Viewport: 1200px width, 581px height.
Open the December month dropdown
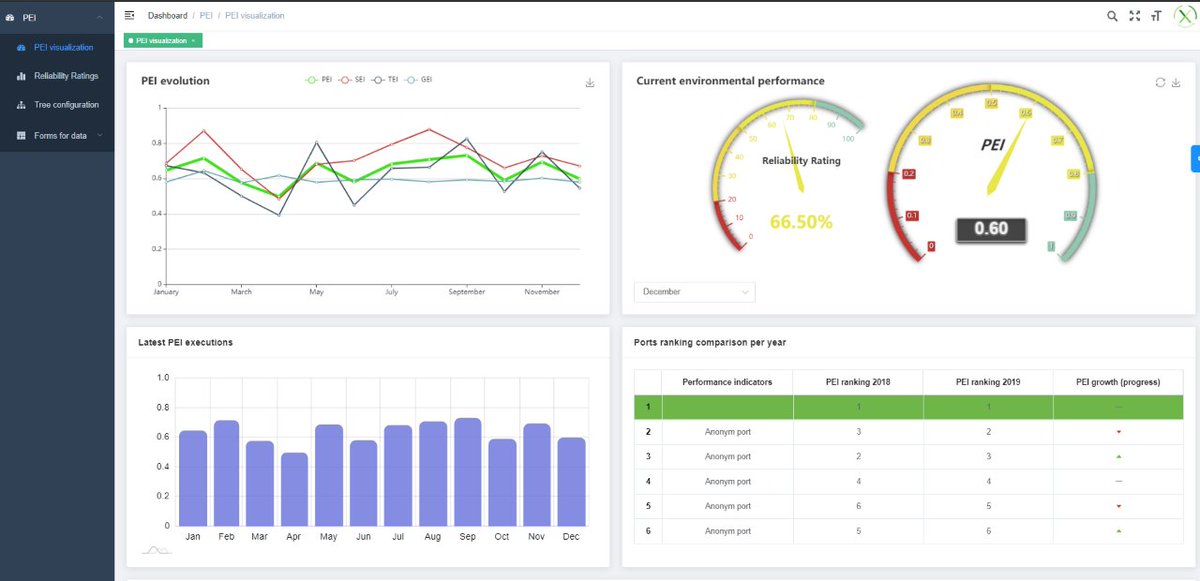(695, 292)
